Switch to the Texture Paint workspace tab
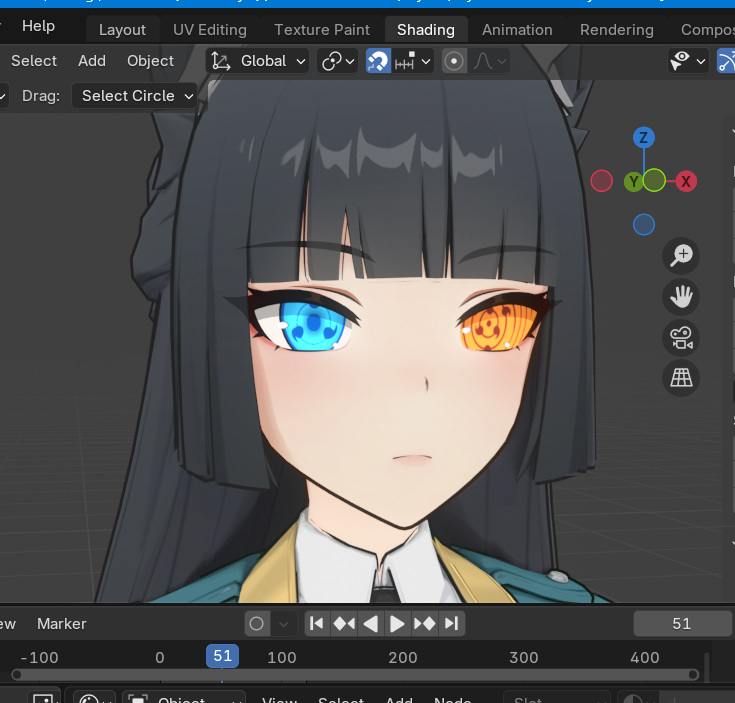Viewport: 735px width, 703px height. 322,30
